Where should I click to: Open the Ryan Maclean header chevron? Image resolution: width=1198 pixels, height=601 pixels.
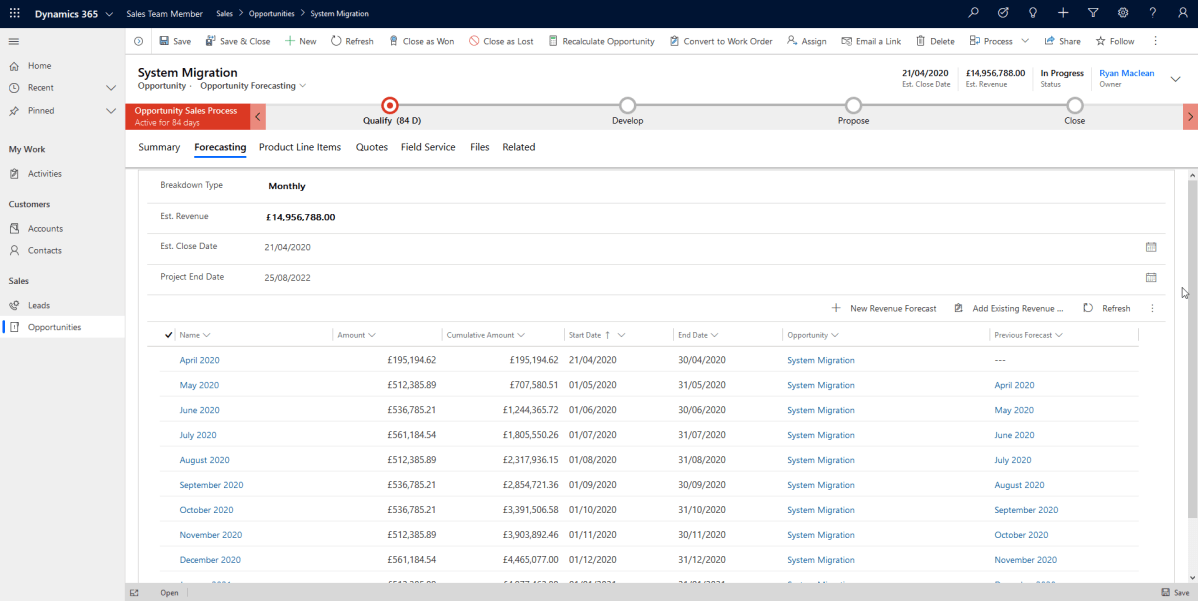tap(1176, 78)
